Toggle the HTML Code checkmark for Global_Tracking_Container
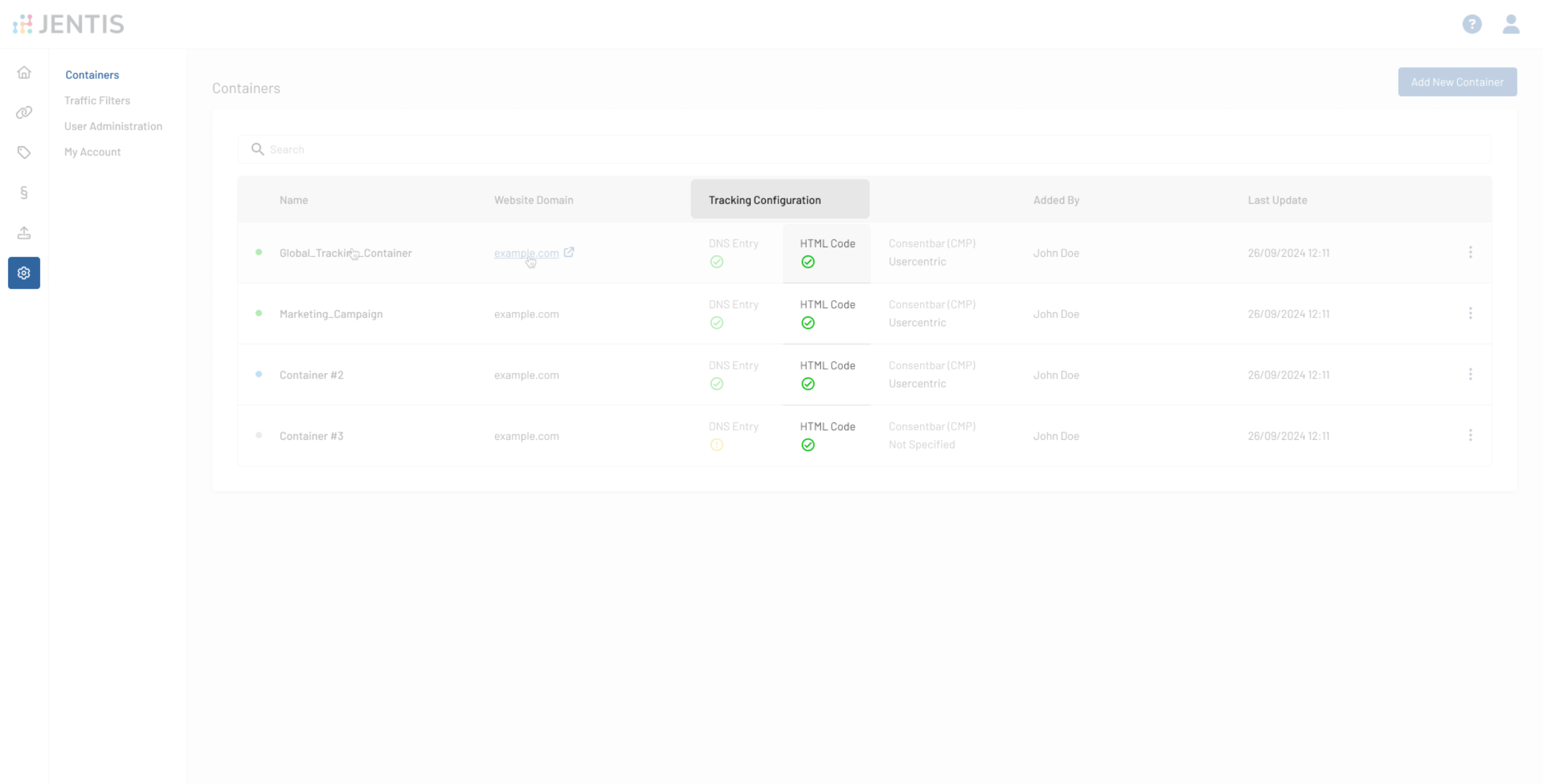The height and width of the screenshot is (784, 1543). click(808, 262)
